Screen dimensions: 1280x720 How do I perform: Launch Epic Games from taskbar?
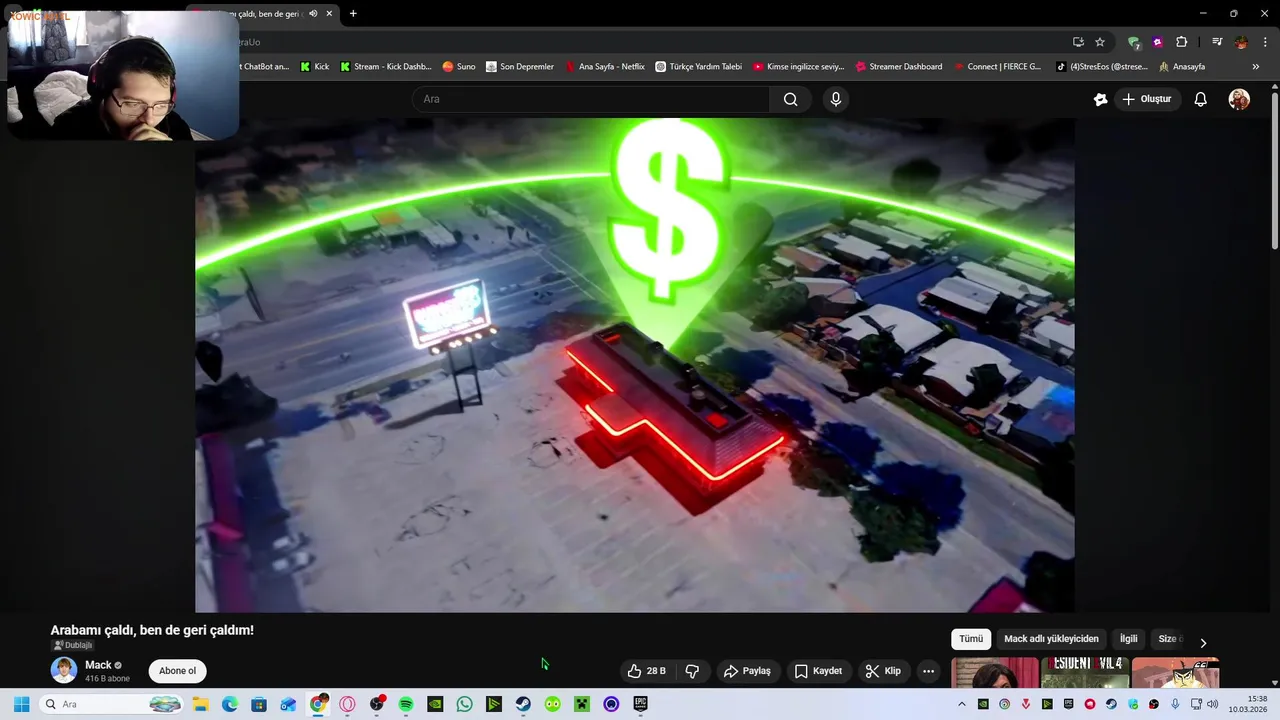click(640, 704)
